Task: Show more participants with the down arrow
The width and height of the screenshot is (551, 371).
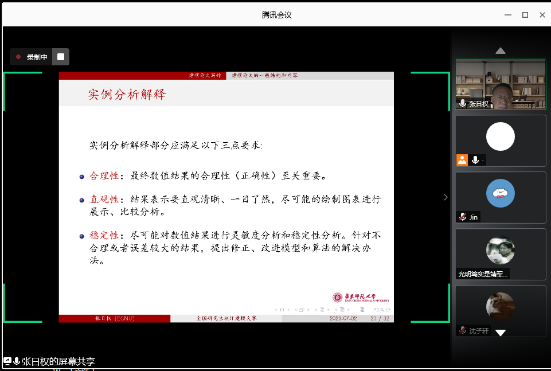Action: click(x=500, y=332)
